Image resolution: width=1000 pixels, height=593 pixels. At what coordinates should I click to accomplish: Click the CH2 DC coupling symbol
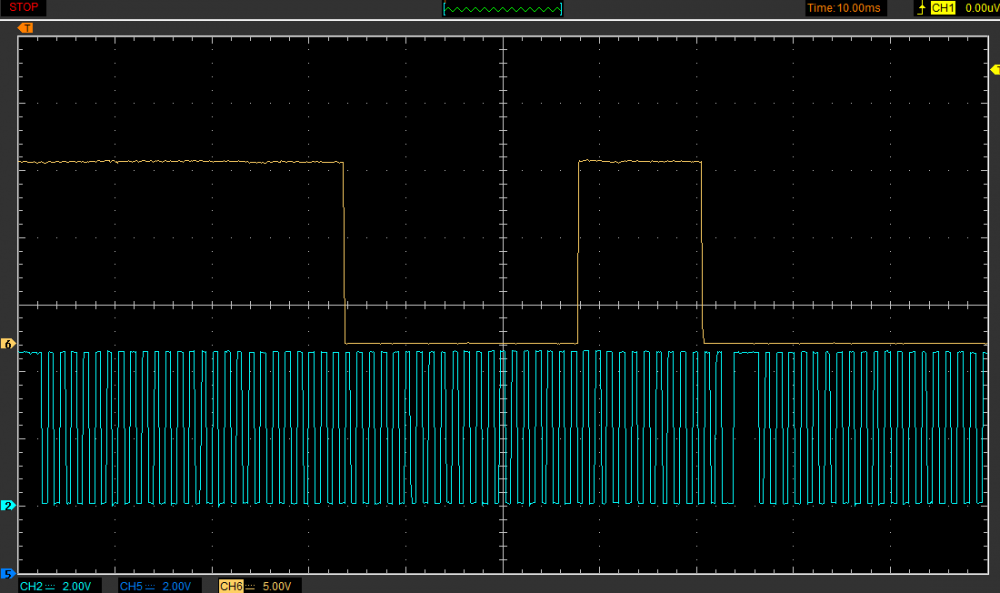click(x=50, y=585)
